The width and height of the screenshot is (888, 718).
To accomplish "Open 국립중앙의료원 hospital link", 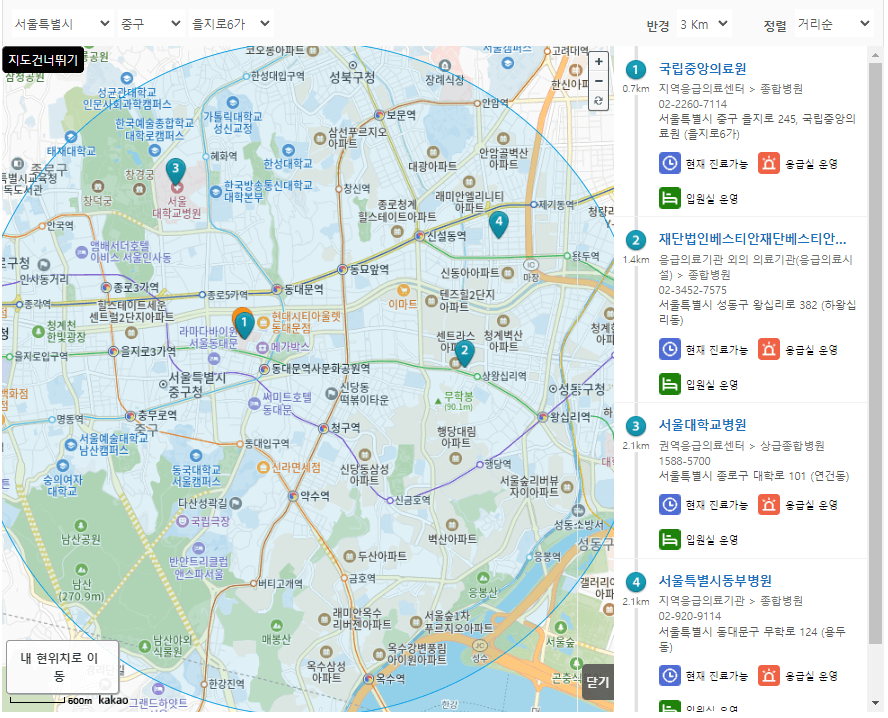I will coord(702,69).
